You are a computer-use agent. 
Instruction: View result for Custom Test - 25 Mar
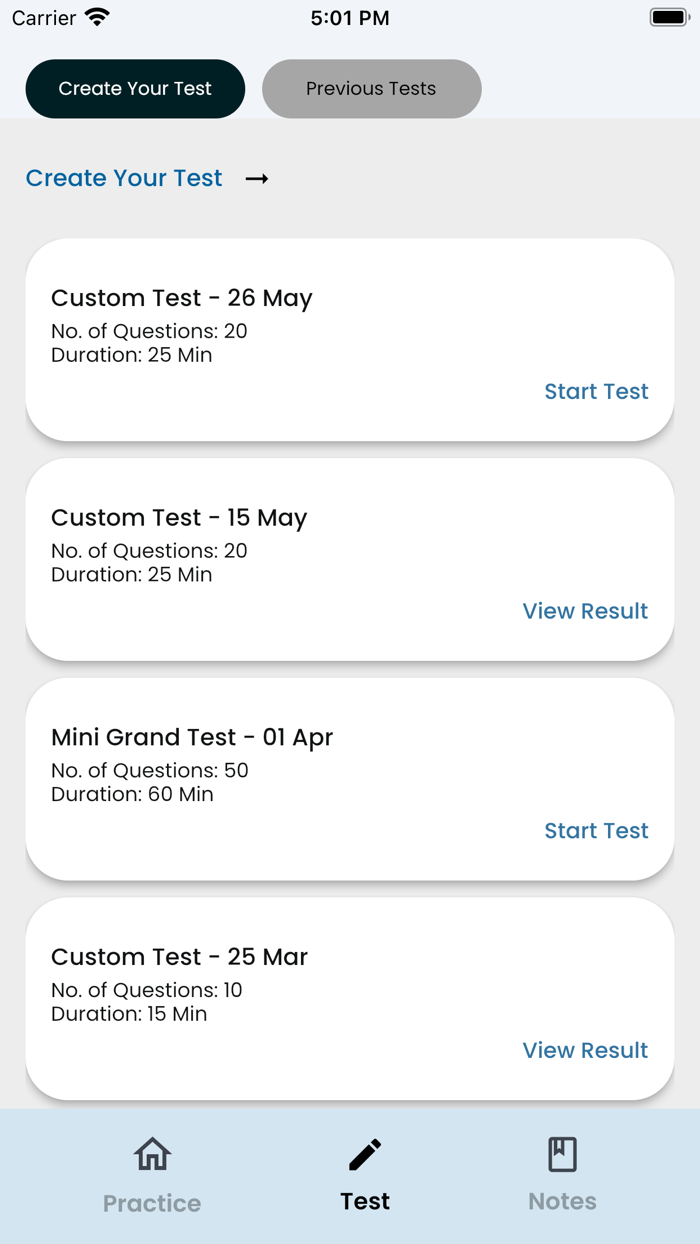[585, 1050]
